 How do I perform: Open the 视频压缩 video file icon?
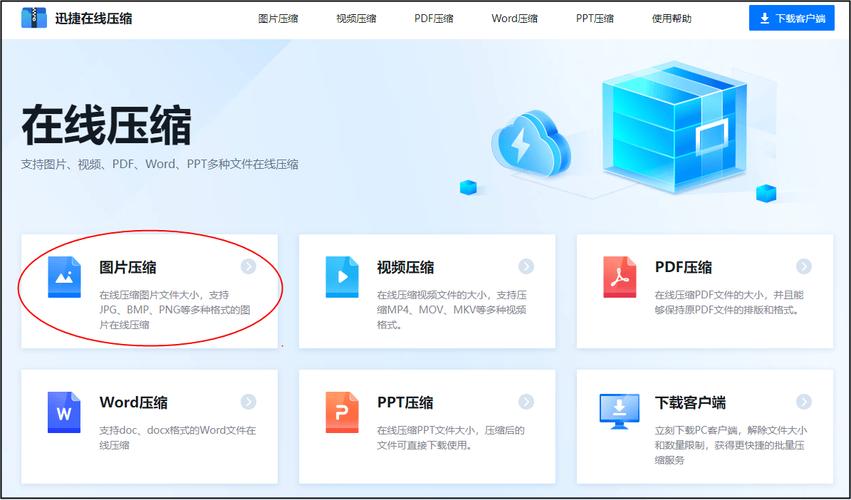(x=342, y=277)
